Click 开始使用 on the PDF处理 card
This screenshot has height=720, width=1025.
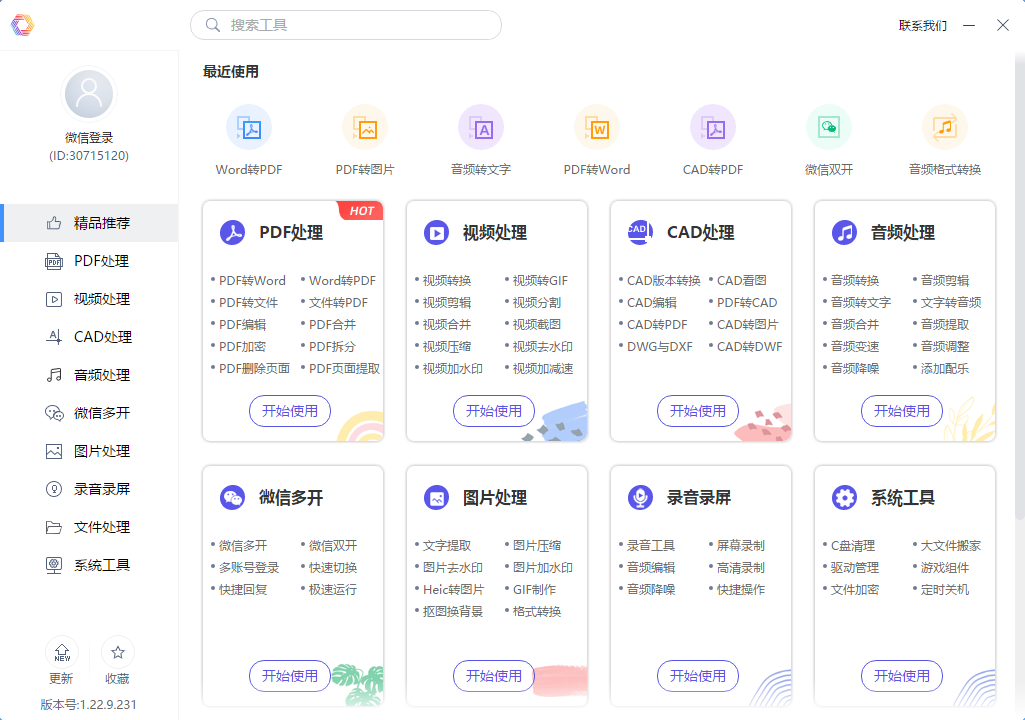tap(290, 411)
